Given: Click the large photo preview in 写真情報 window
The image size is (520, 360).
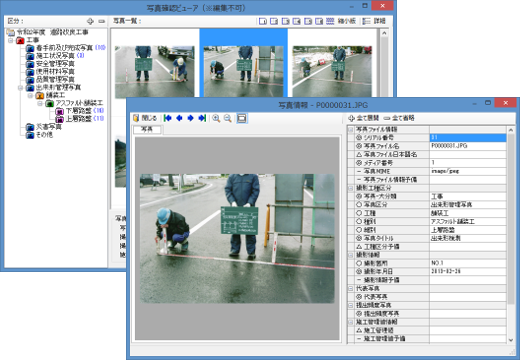Looking at the screenshot, I should point(237,238).
